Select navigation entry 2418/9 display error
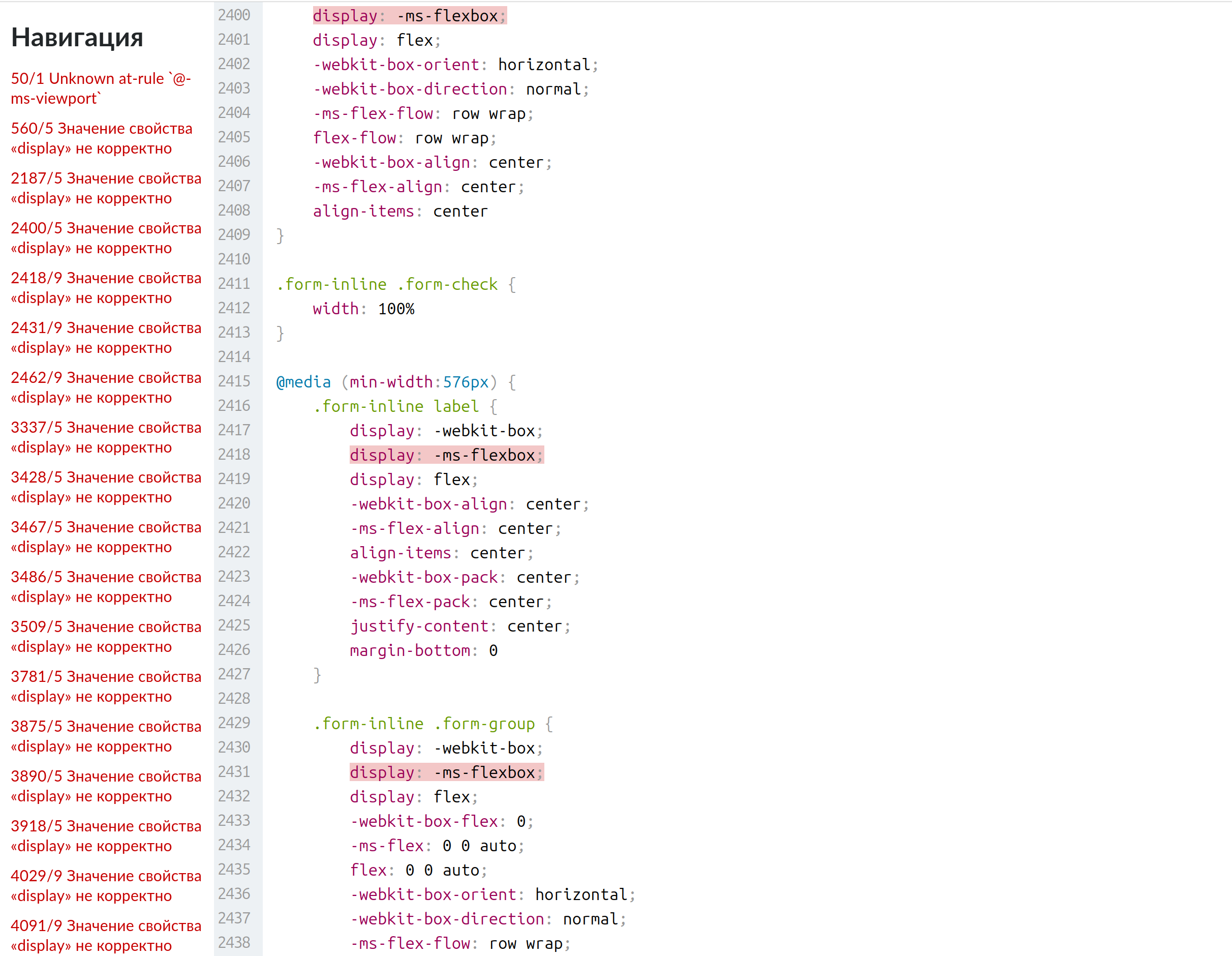Screen dimensions: 1232x956 click(106, 287)
